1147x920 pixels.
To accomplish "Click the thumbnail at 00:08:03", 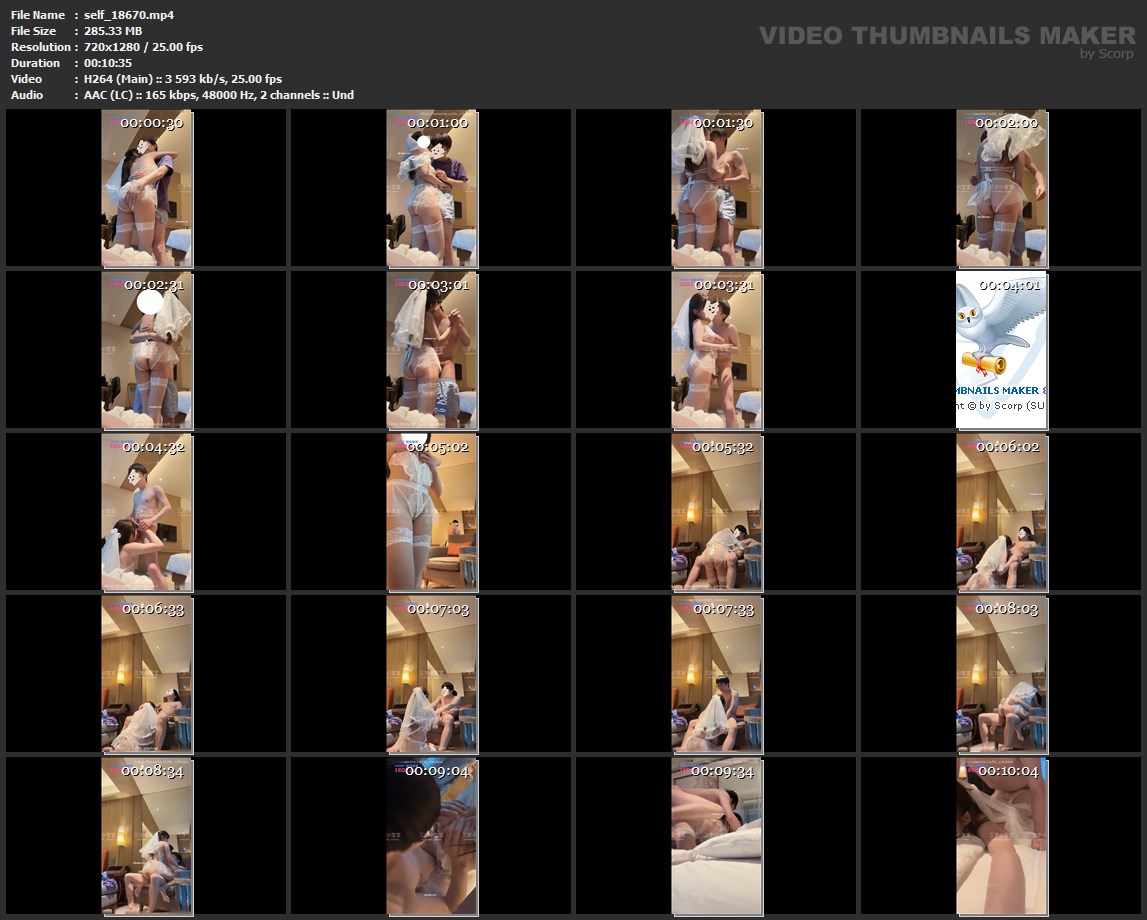I will coord(1001,674).
